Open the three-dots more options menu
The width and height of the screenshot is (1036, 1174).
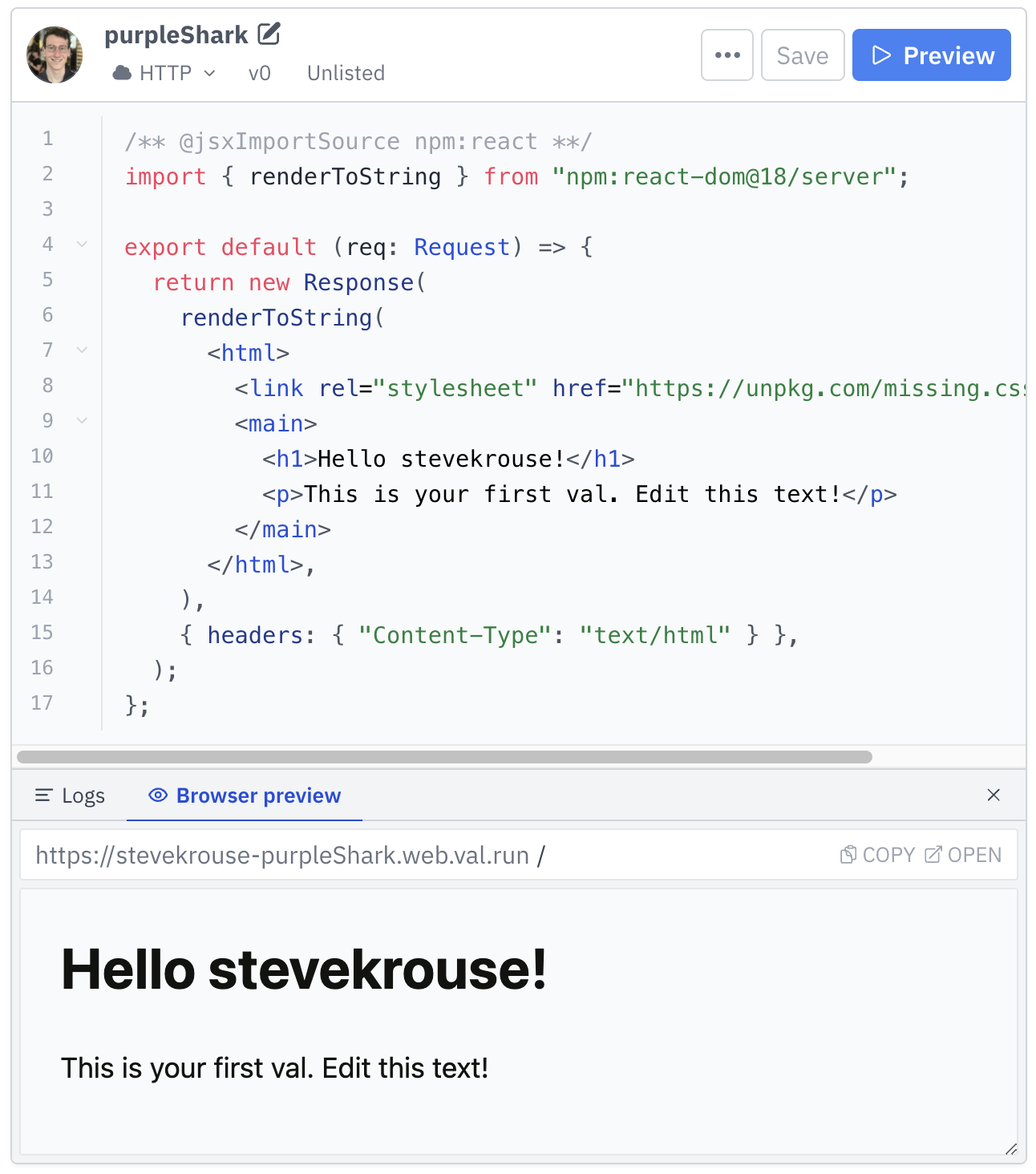[x=726, y=55]
